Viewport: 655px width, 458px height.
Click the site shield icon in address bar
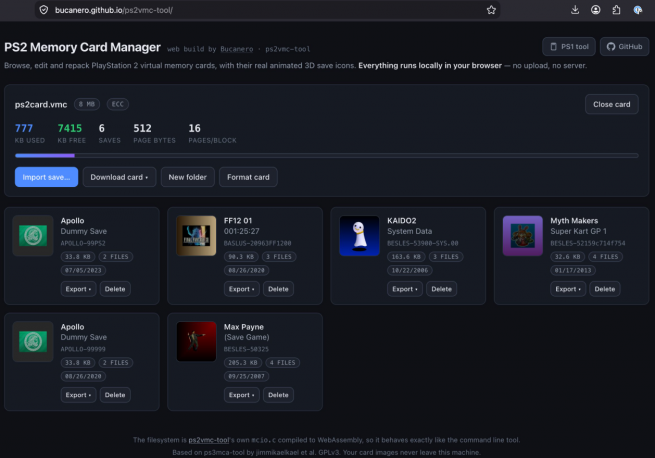(44, 10)
